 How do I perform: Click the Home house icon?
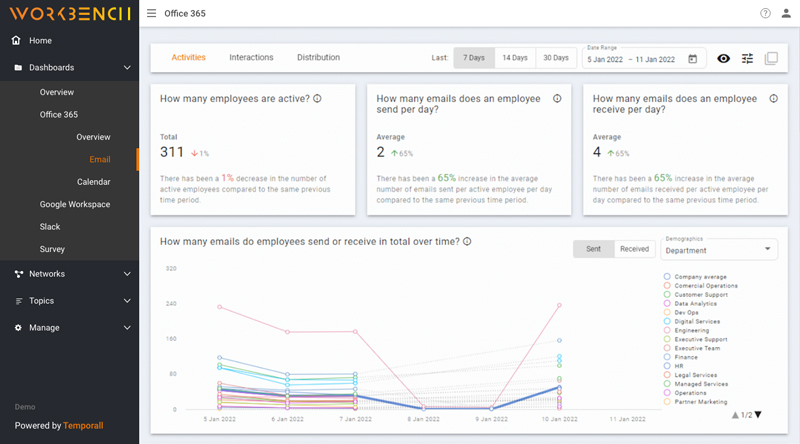16,40
